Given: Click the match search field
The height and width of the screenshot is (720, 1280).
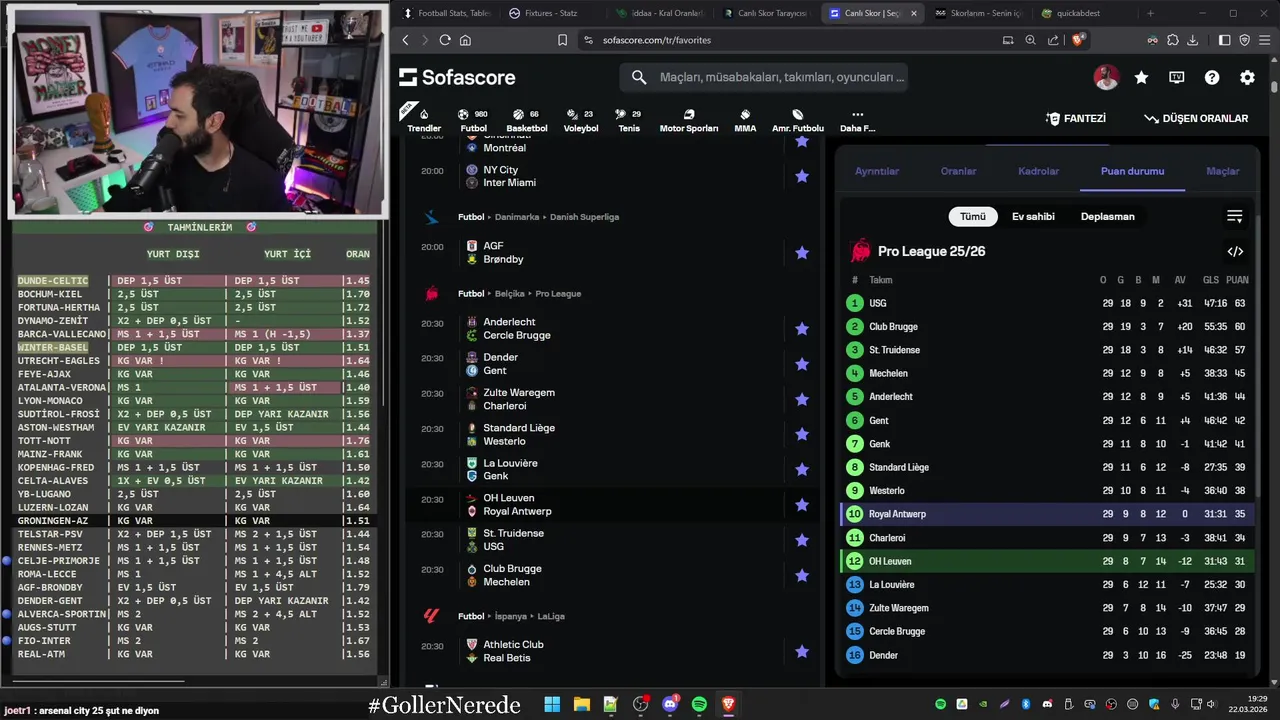Looking at the screenshot, I should click(764, 77).
